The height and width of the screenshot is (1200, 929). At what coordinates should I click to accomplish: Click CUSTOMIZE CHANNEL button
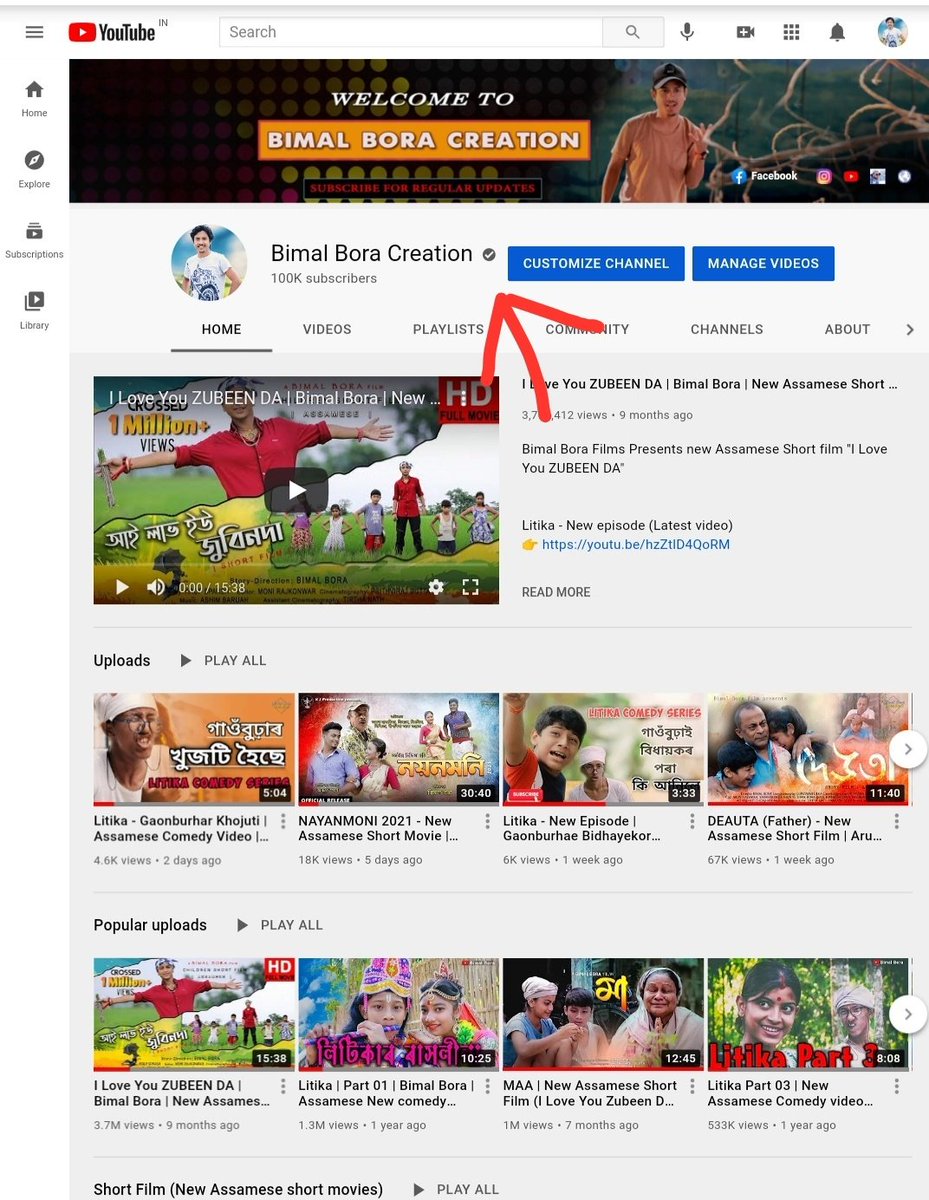(596, 264)
